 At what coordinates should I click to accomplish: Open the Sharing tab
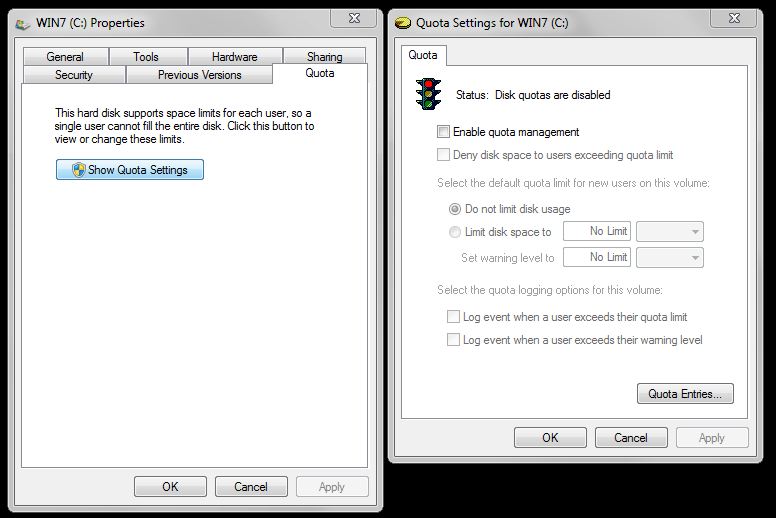tap(325, 56)
